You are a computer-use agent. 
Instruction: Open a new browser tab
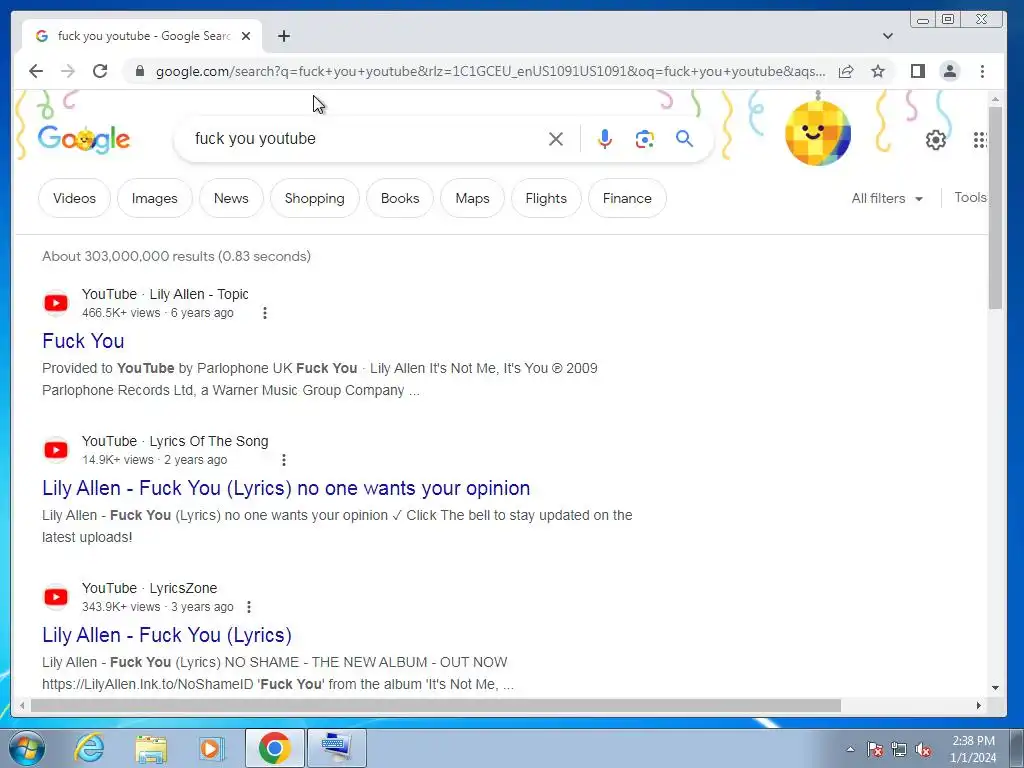point(283,36)
